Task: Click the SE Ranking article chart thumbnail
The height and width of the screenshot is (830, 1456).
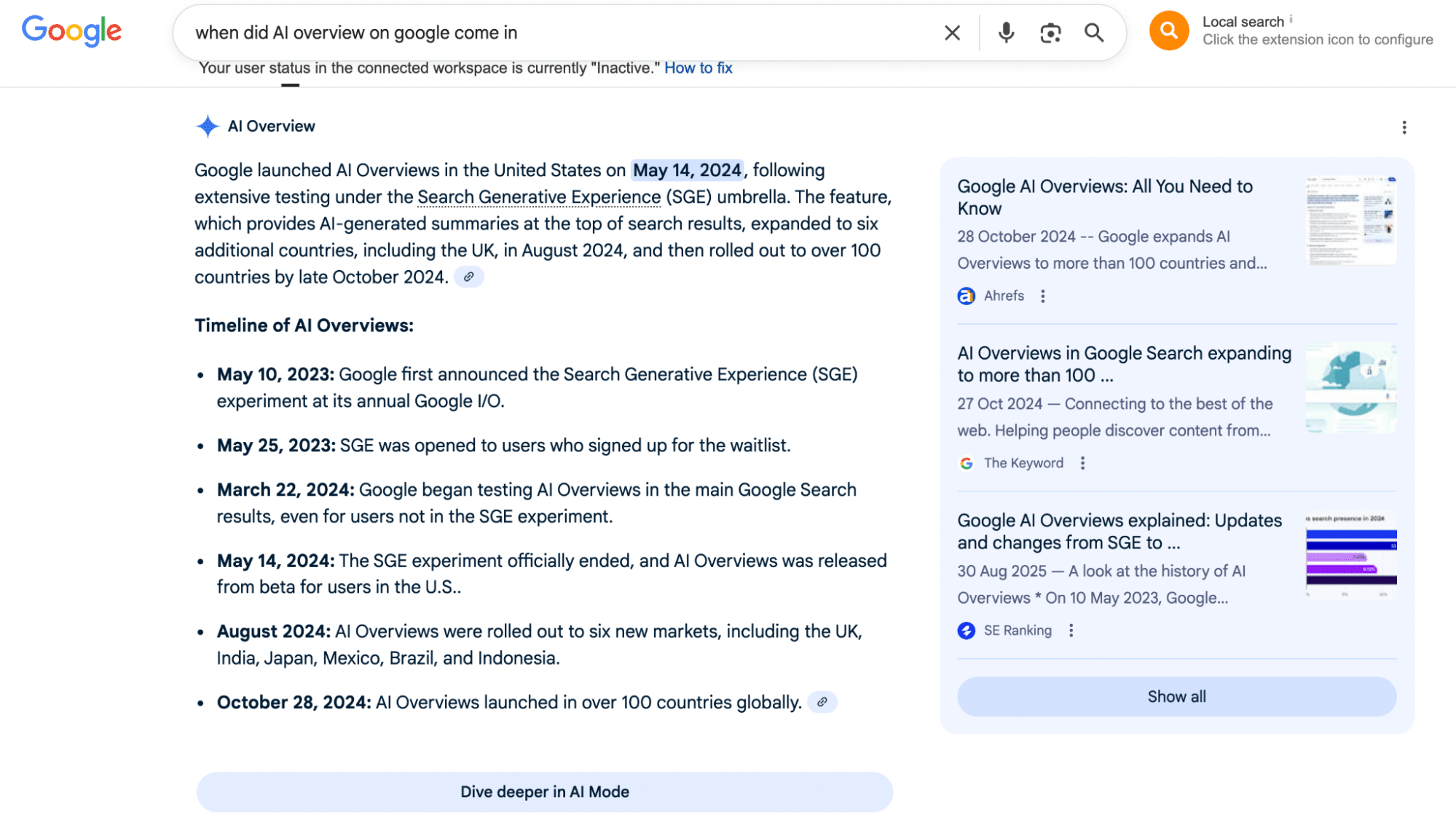Action: coord(1350,555)
